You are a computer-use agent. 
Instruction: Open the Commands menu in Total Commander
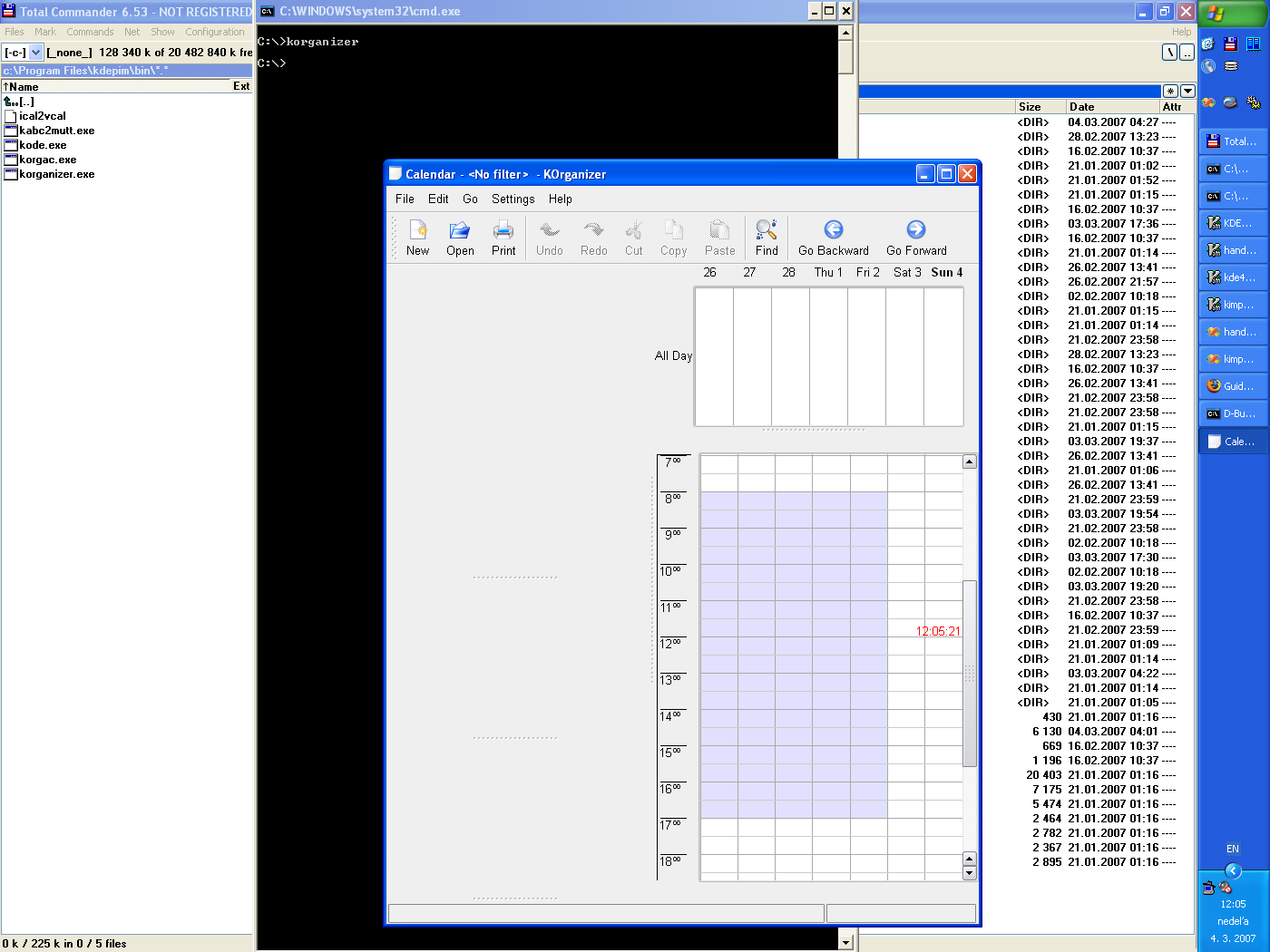[90, 32]
